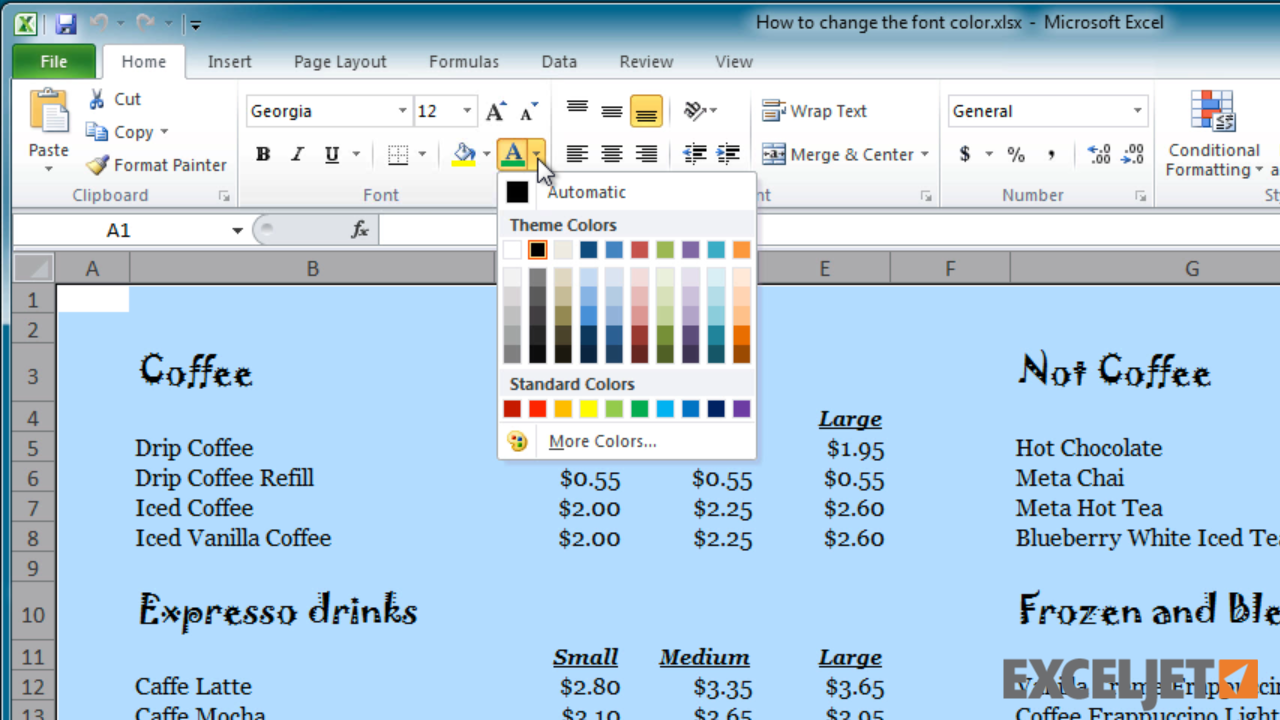Click the Insert Function fx icon
1280x720 pixels.
click(x=360, y=230)
